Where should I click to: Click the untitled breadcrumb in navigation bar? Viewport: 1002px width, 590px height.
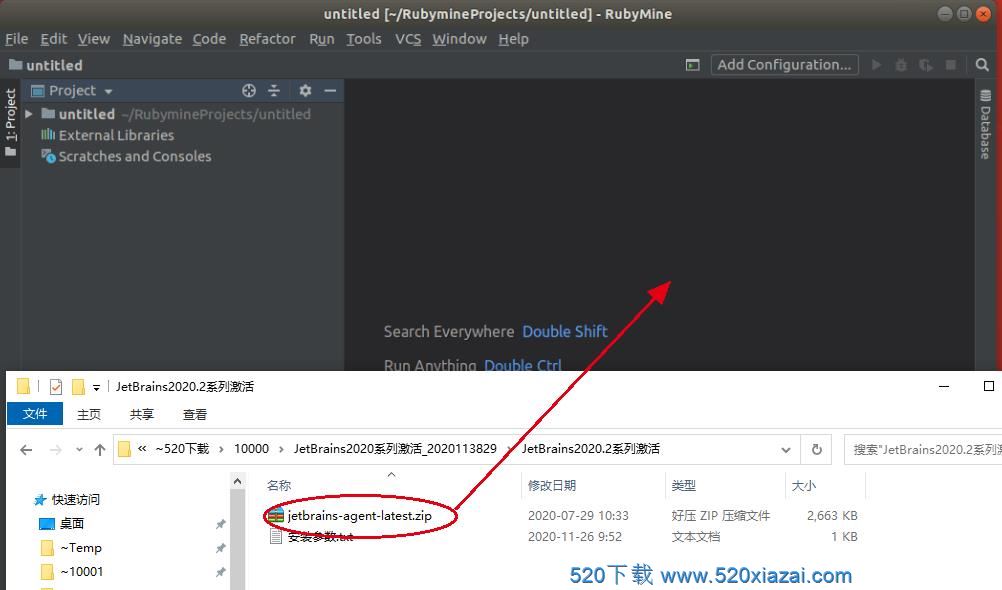pos(46,65)
